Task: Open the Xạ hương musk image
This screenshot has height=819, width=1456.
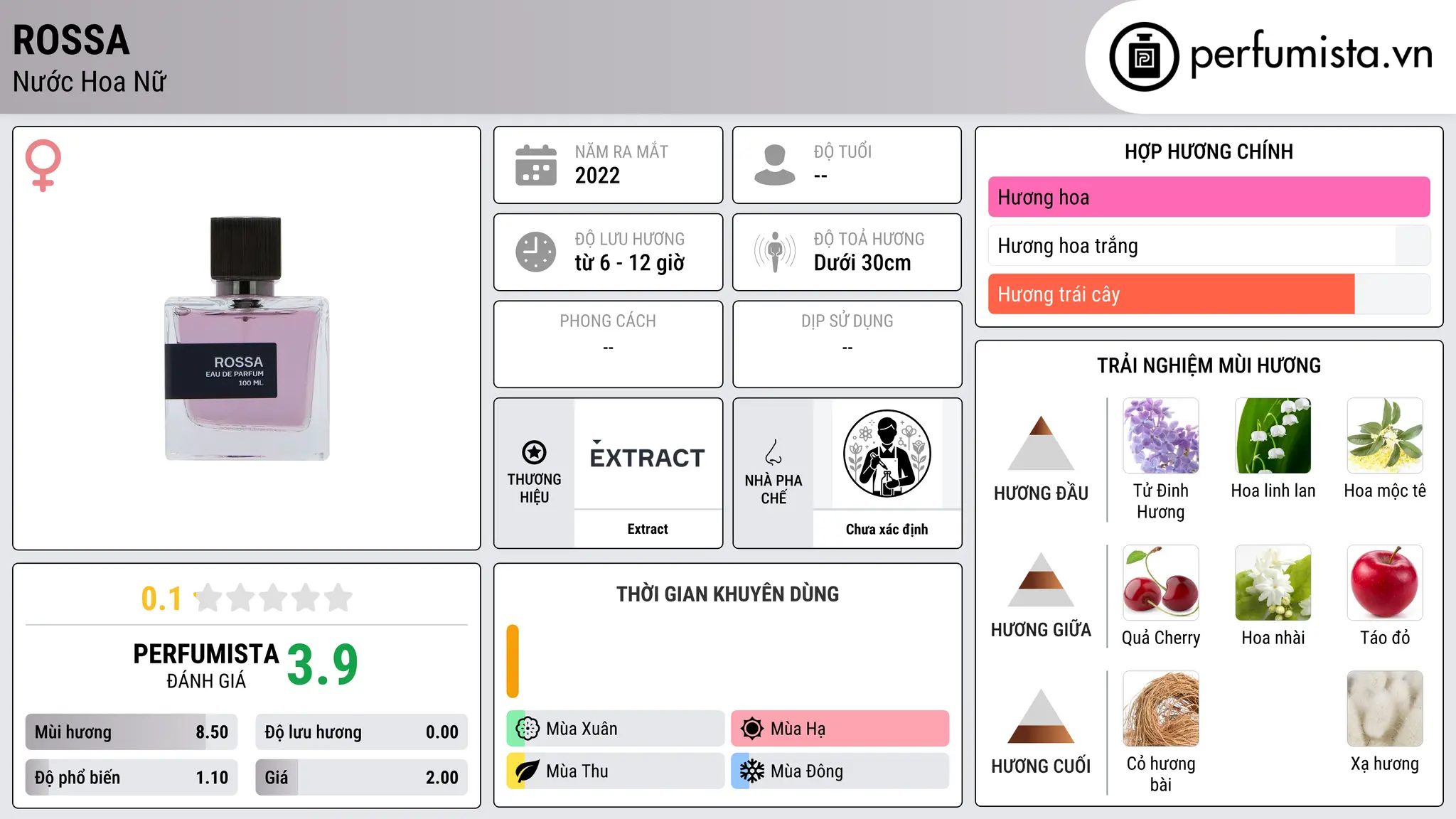Action: click(1385, 709)
